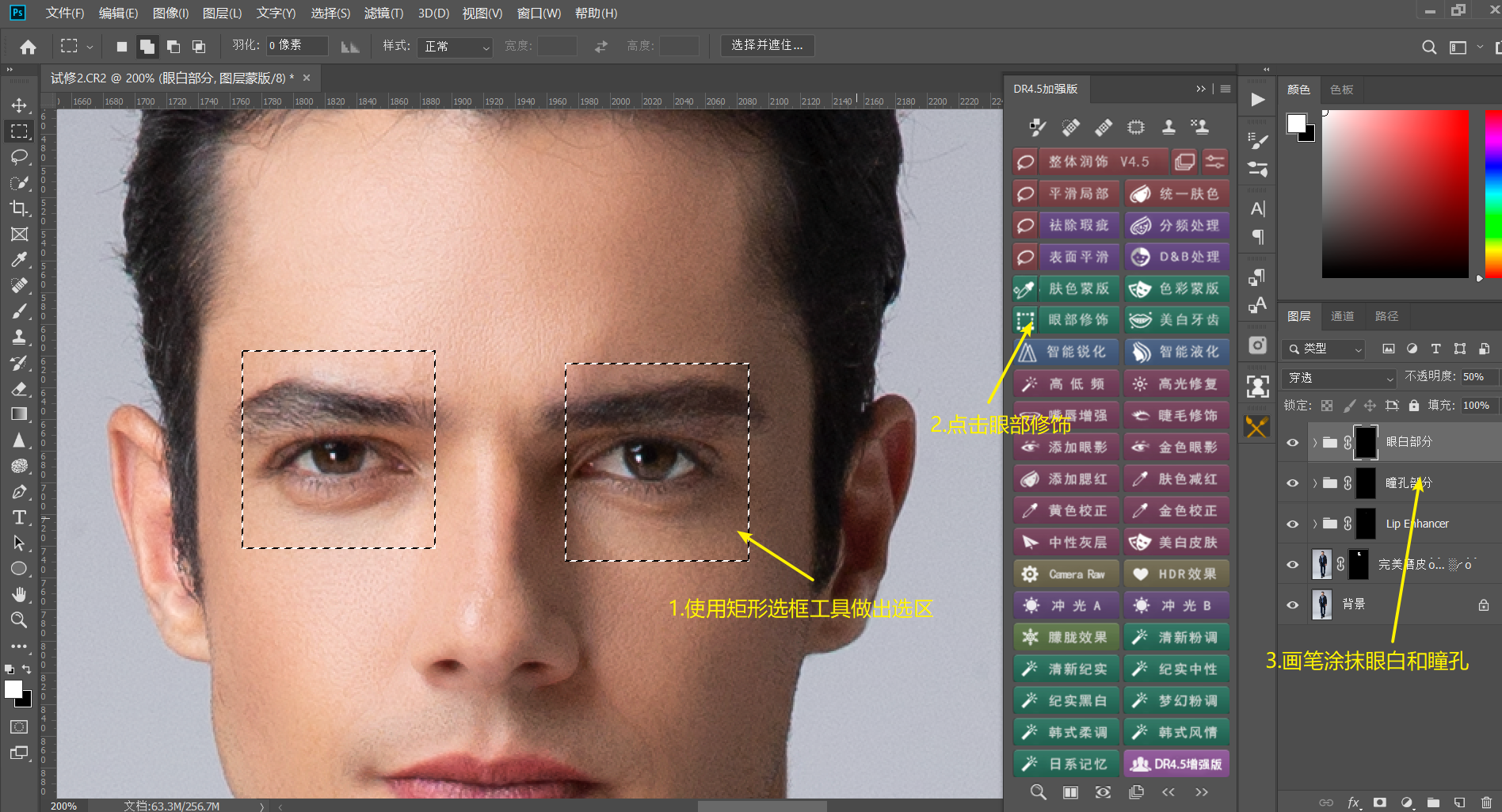
Task: Select the Move tool
Action: pos(19,105)
